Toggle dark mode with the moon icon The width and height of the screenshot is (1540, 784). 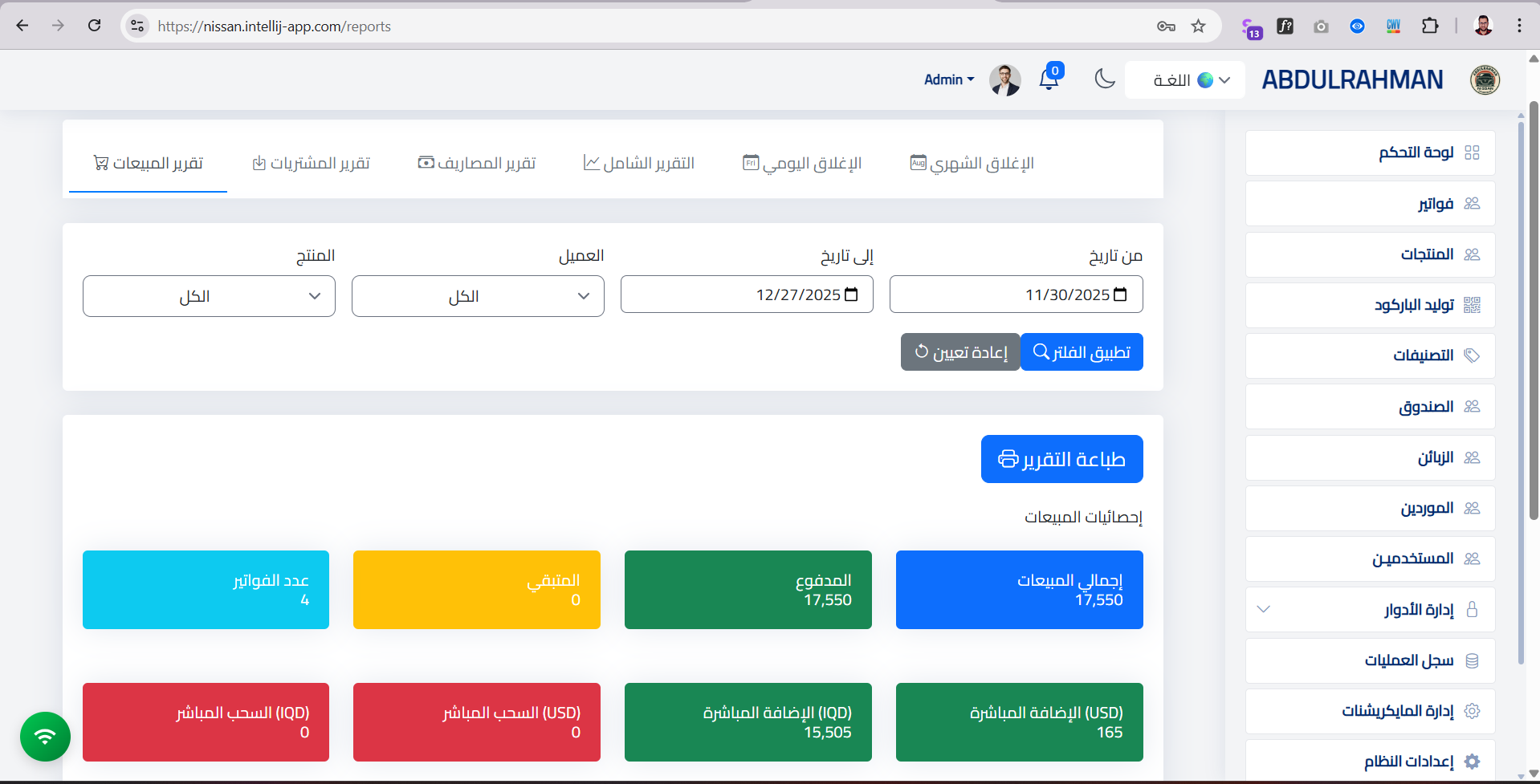[1104, 79]
